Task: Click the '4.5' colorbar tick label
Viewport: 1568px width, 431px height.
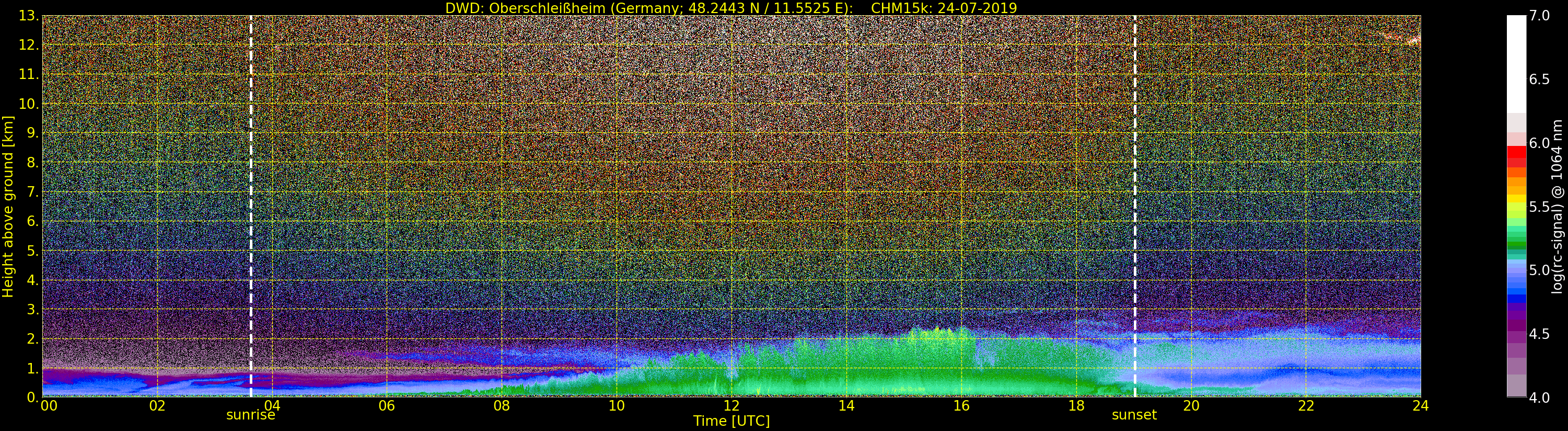Action: tap(1540, 334)
